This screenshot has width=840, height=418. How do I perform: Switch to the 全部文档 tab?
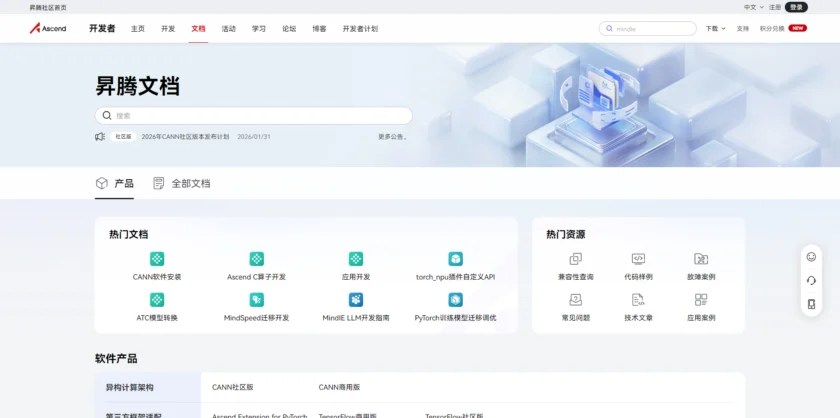182,183
